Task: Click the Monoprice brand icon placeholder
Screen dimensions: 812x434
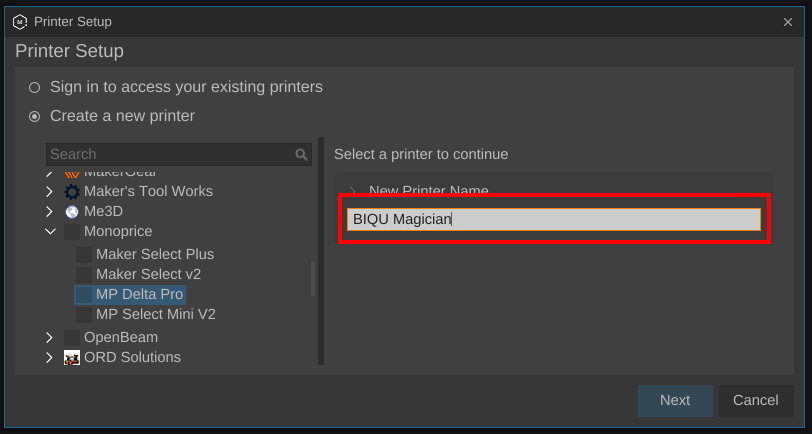Action: [x=72, y=232]
